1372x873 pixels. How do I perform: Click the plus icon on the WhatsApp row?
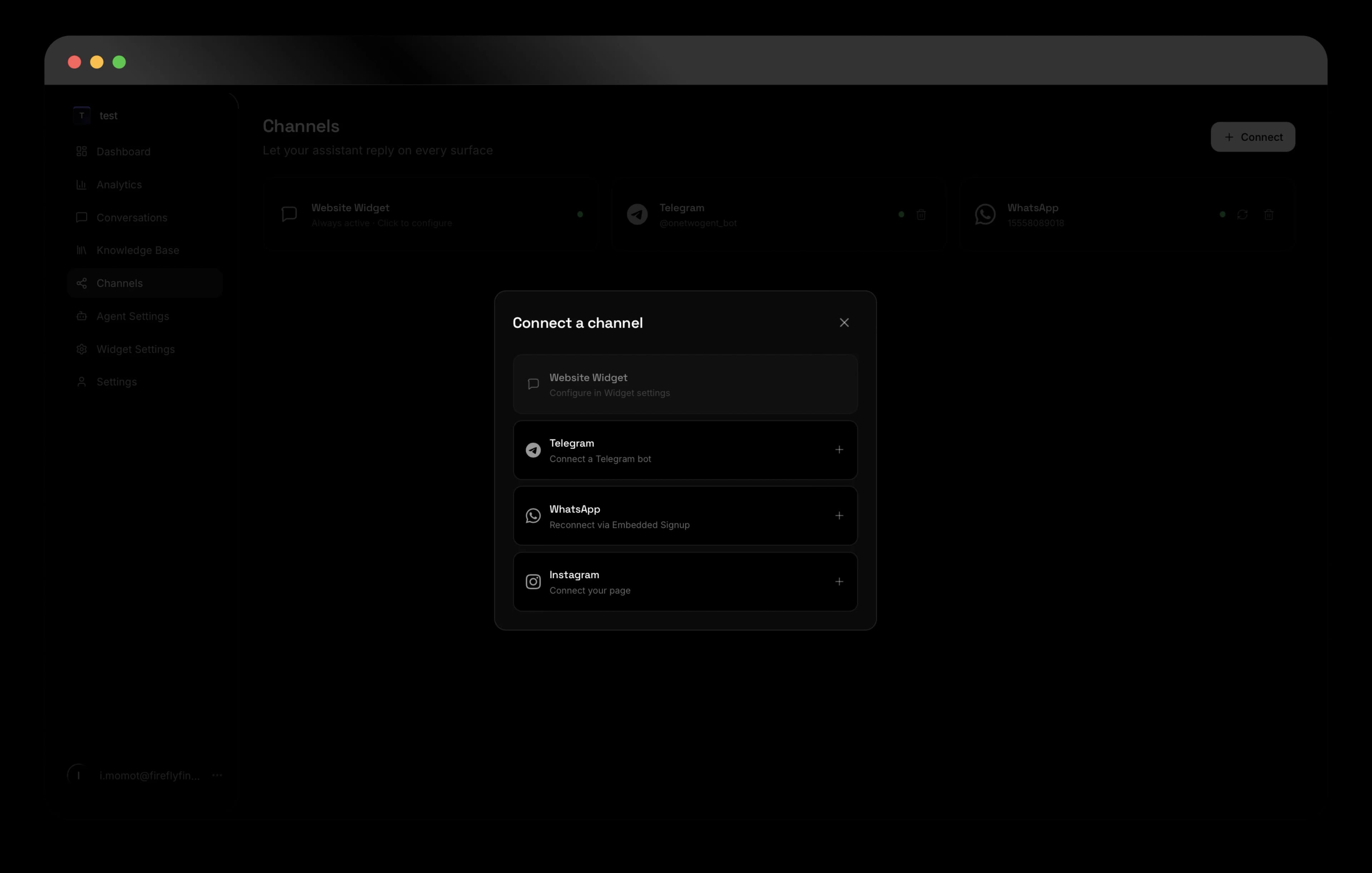(839, 516)
